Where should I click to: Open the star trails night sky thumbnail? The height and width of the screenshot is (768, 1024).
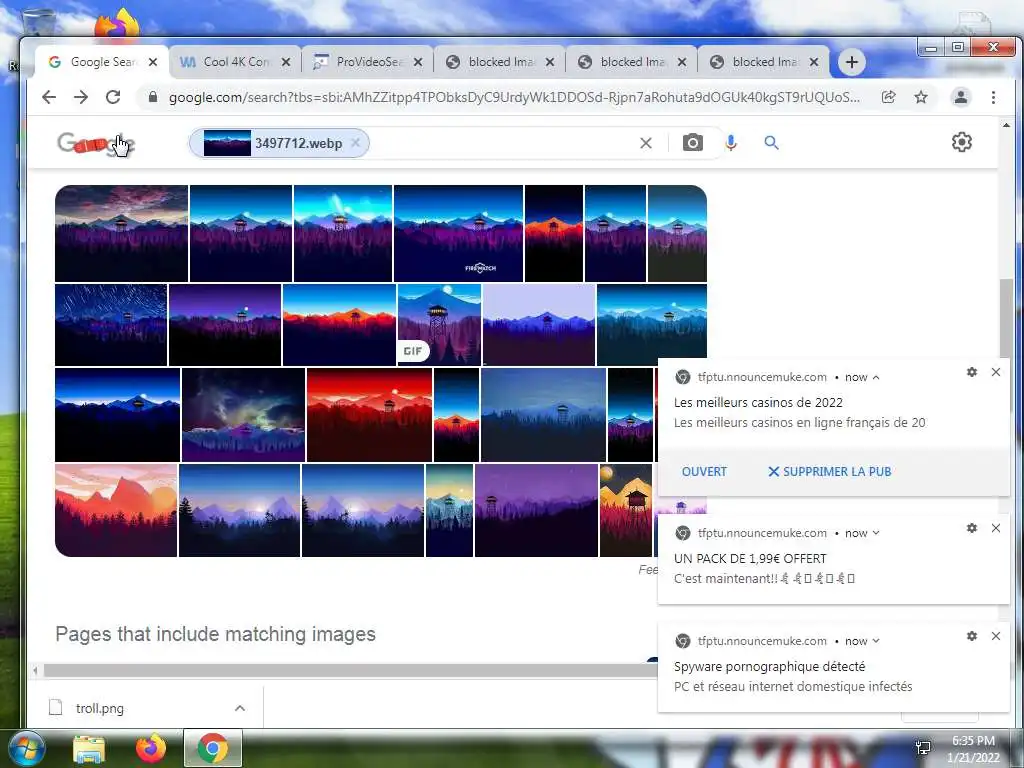111,325
